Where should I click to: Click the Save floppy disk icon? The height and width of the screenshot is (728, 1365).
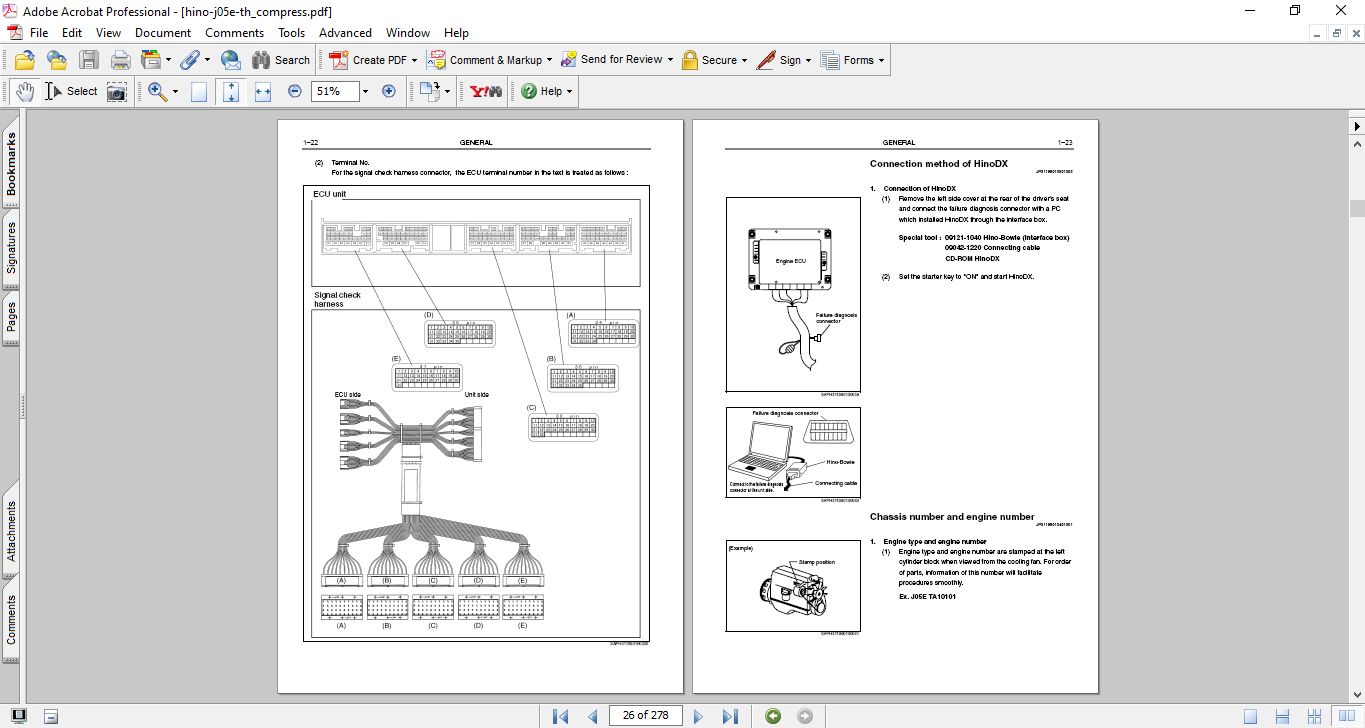[x=88, y=60]
